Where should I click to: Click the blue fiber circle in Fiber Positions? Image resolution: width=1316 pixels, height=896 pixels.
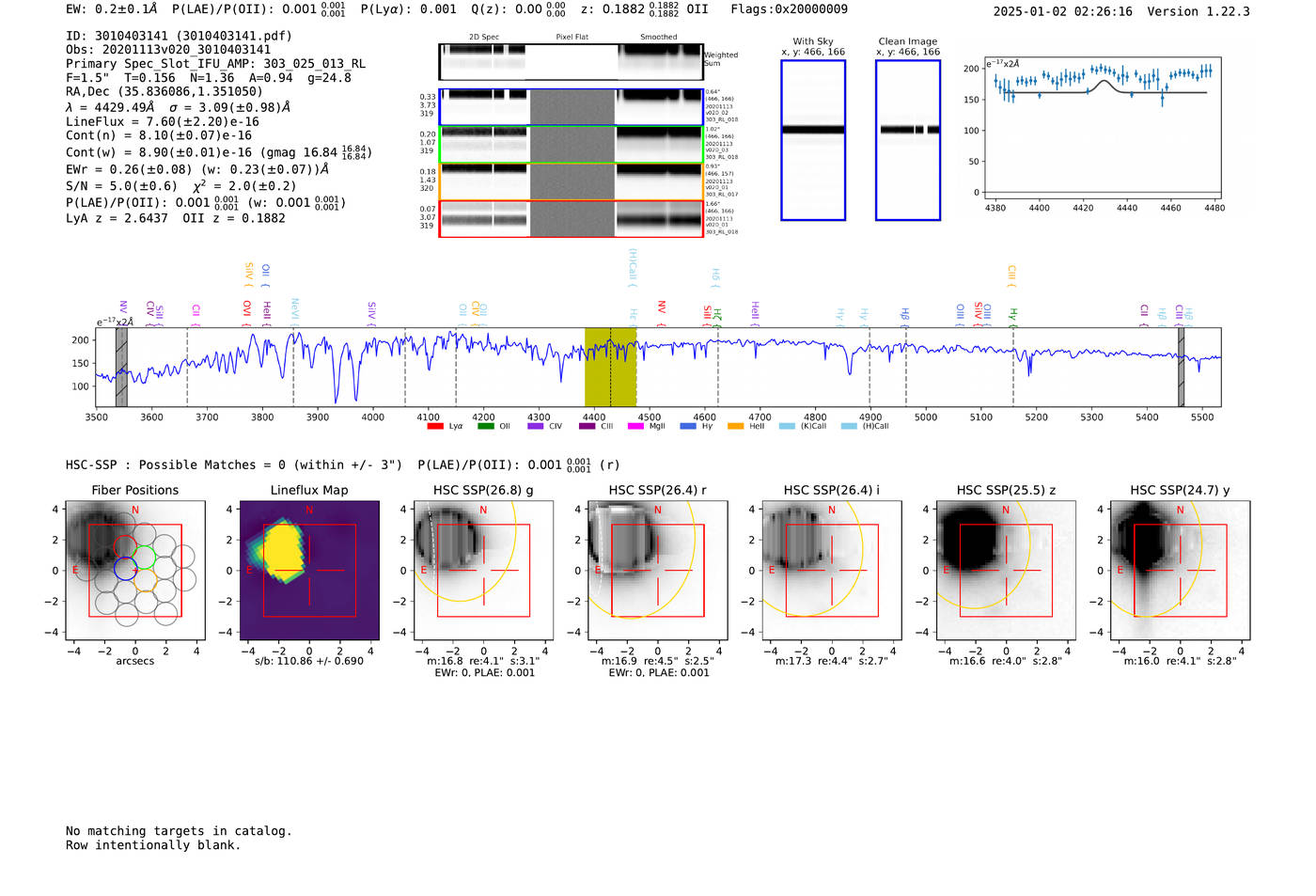pos(125,568)
